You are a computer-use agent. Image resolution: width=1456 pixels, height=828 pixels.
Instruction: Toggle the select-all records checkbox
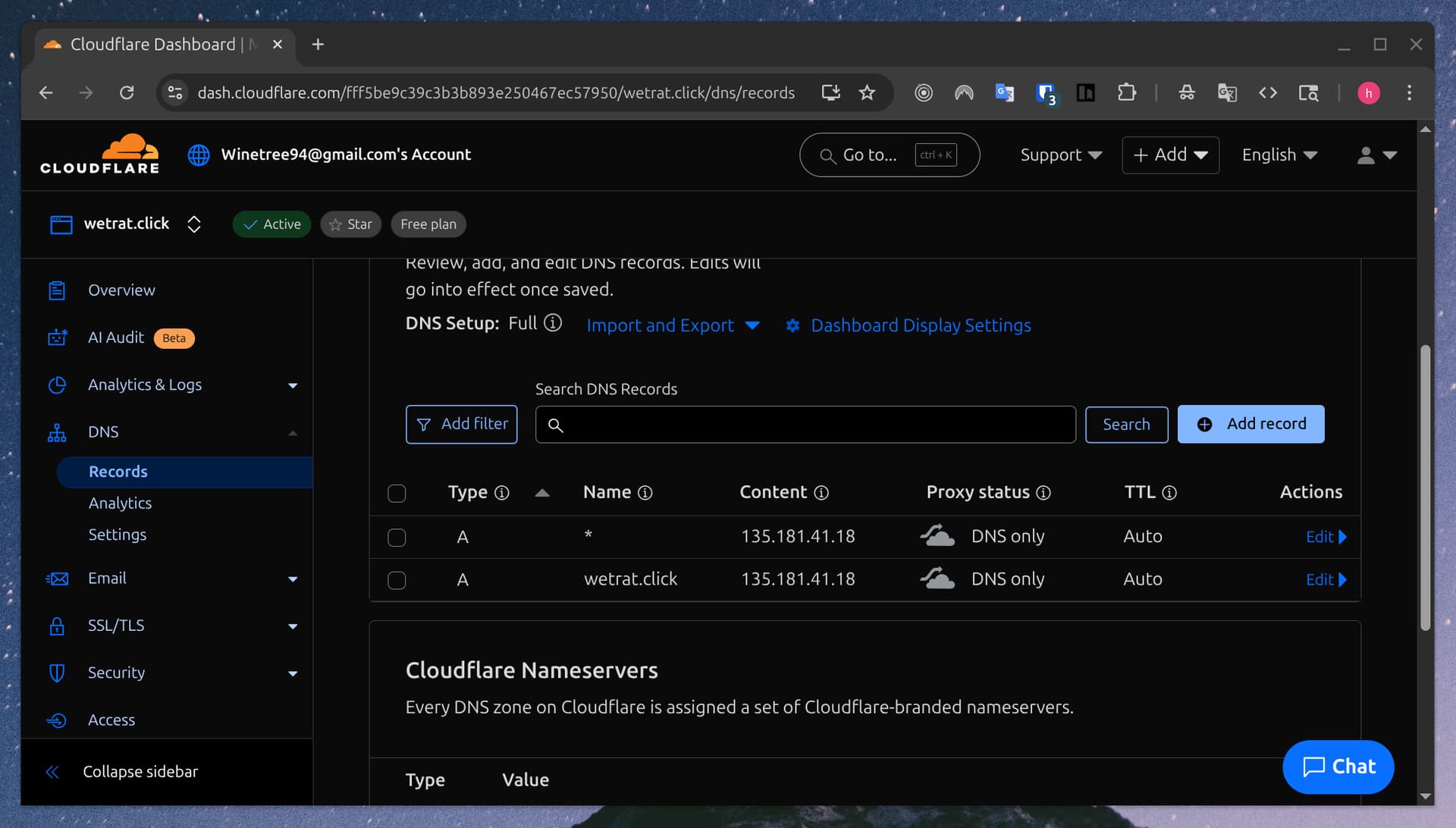[397, 494]
